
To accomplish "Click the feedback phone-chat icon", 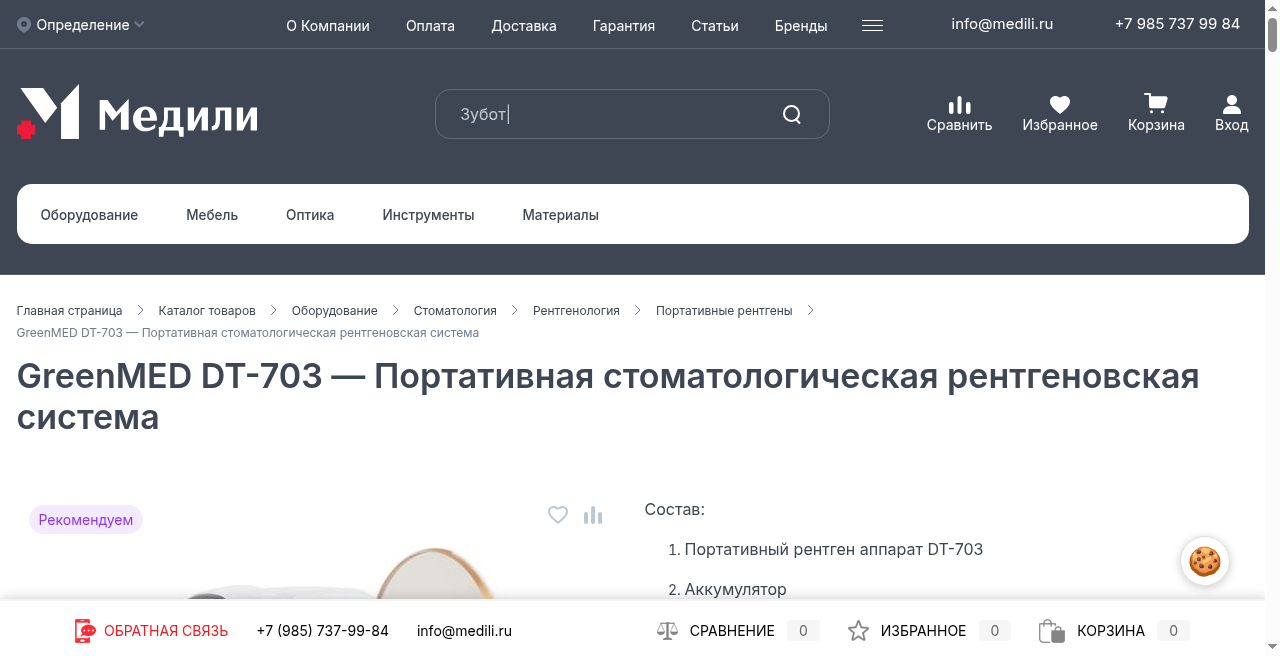I will tap(85, 631).
